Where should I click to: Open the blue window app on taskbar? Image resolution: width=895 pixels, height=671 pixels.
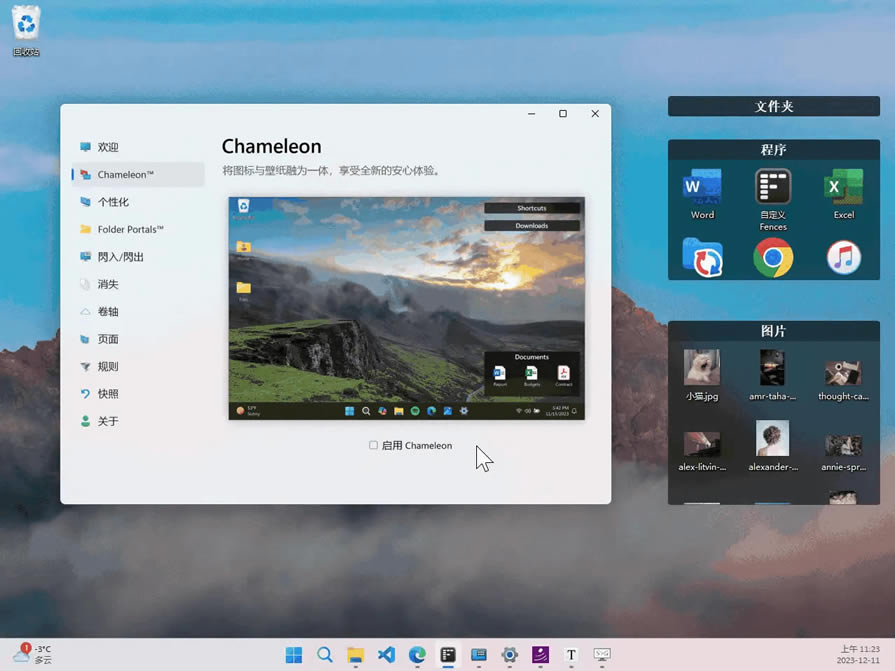point(479,655)
